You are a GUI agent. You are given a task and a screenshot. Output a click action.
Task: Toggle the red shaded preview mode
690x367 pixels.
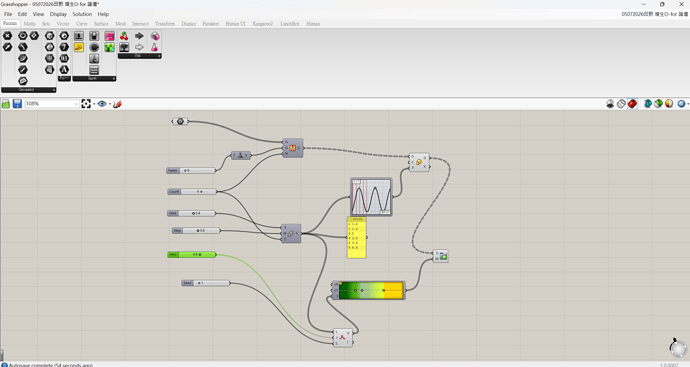pos(632,104)
